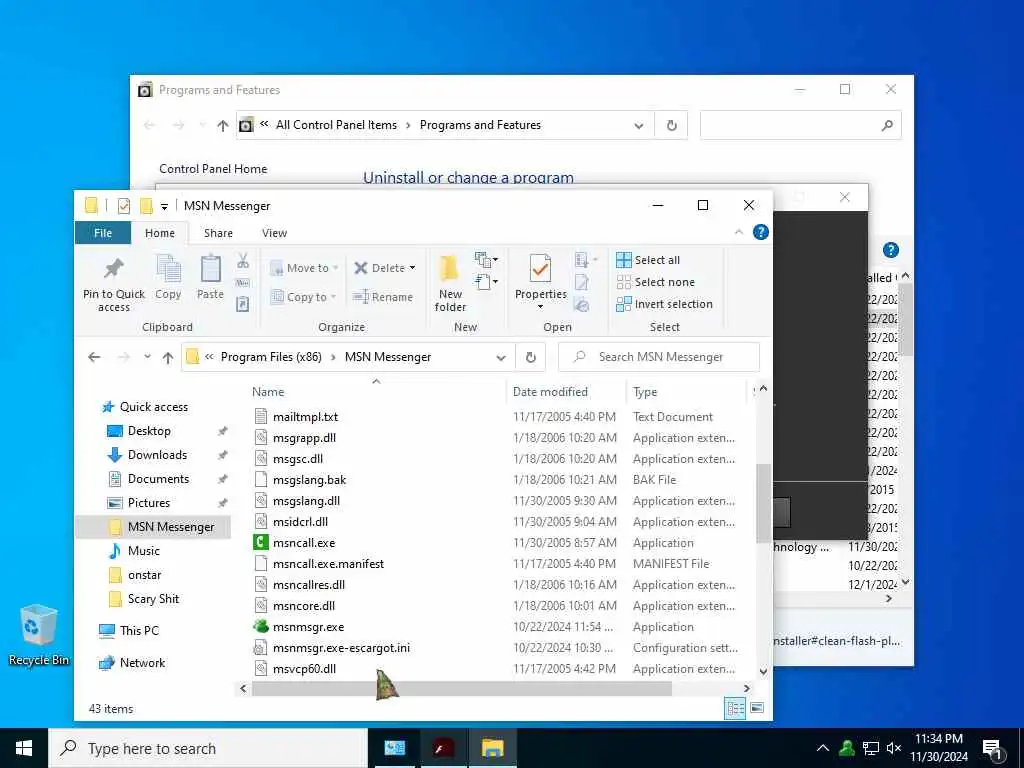The image size is (1024, 768).
Task: Switch to Details view icon
Action: [735, 709]
